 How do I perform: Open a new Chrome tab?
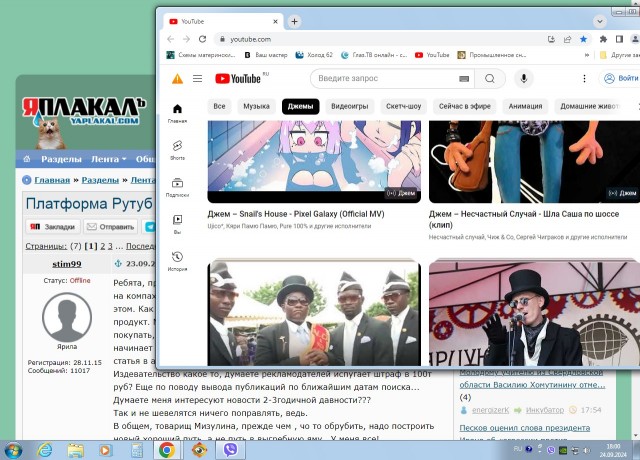(x=294, y=21)
